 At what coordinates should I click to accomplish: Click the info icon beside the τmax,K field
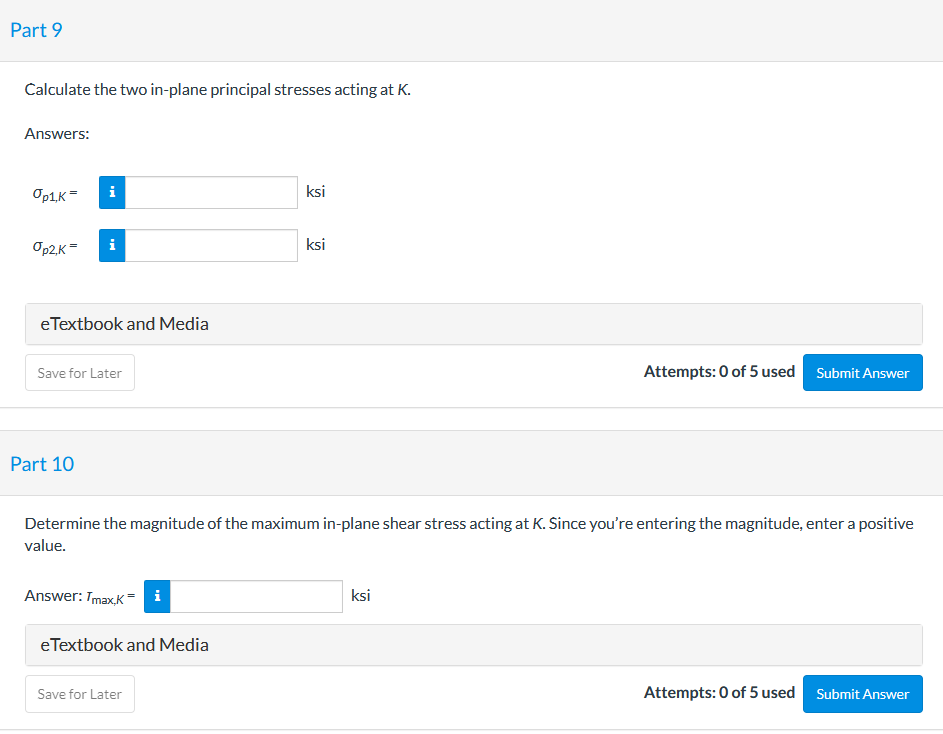(158, 596)
